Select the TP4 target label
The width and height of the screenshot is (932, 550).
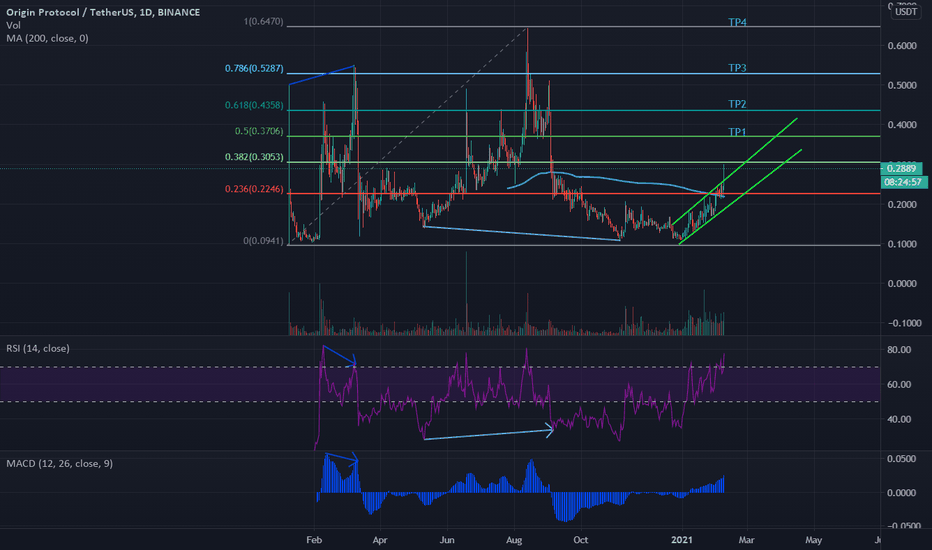tap(737, 22)
